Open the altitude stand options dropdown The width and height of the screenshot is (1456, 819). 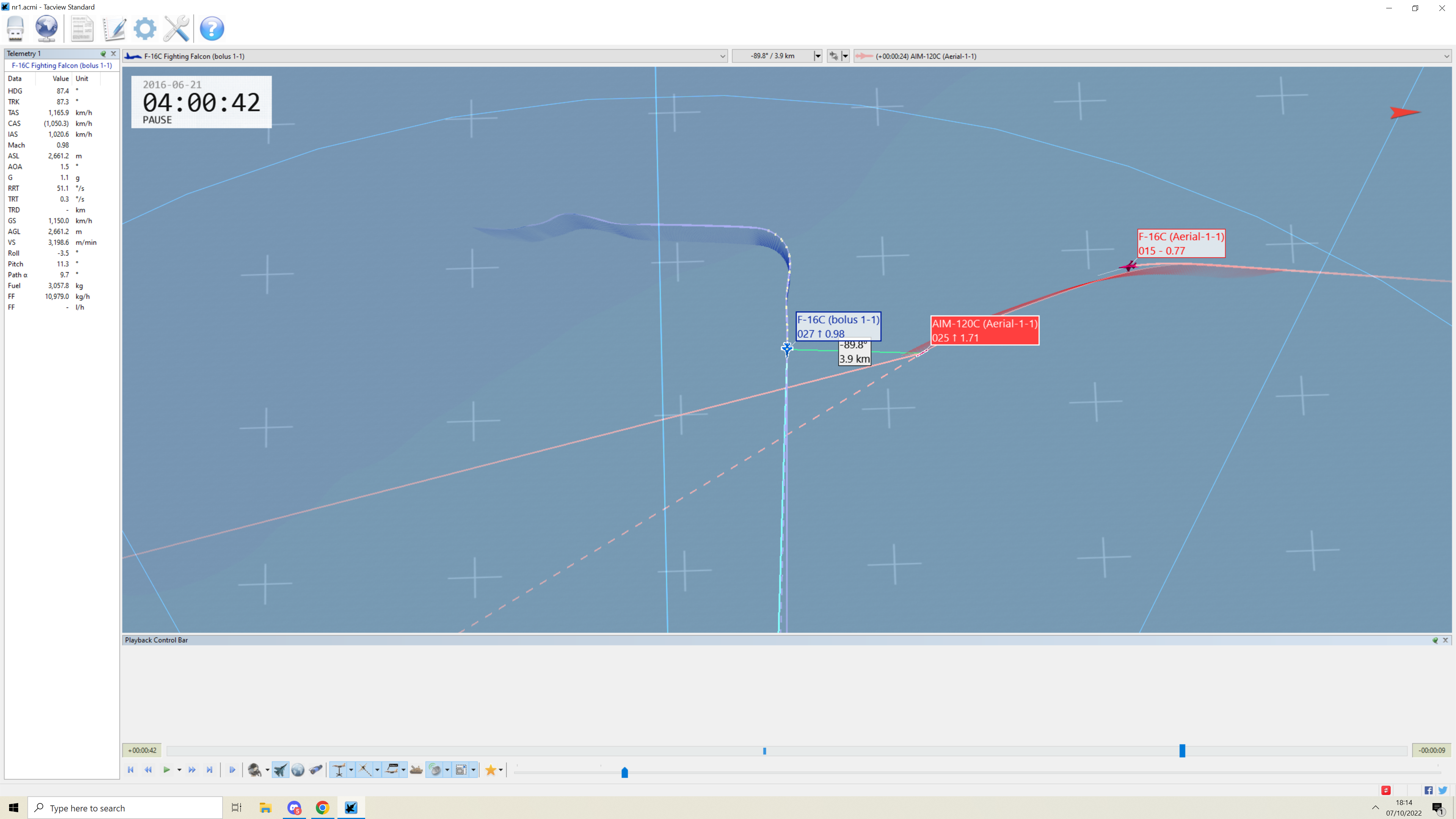(351, 770)
